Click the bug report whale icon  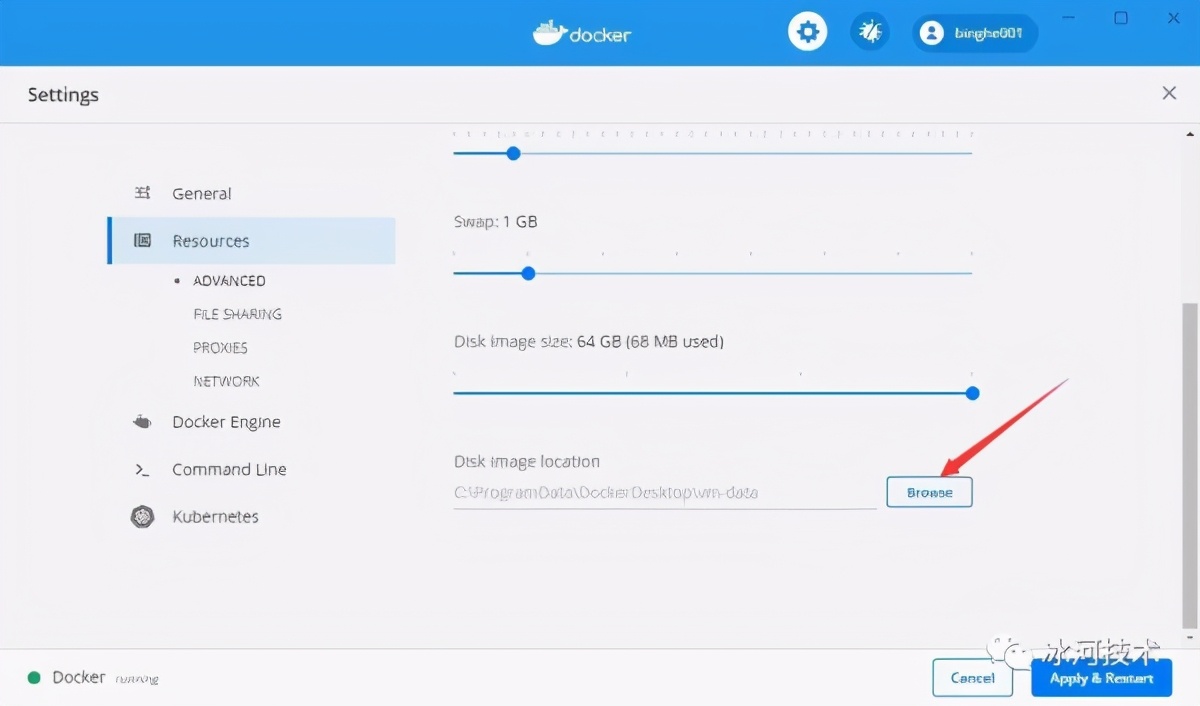[870, 31]
